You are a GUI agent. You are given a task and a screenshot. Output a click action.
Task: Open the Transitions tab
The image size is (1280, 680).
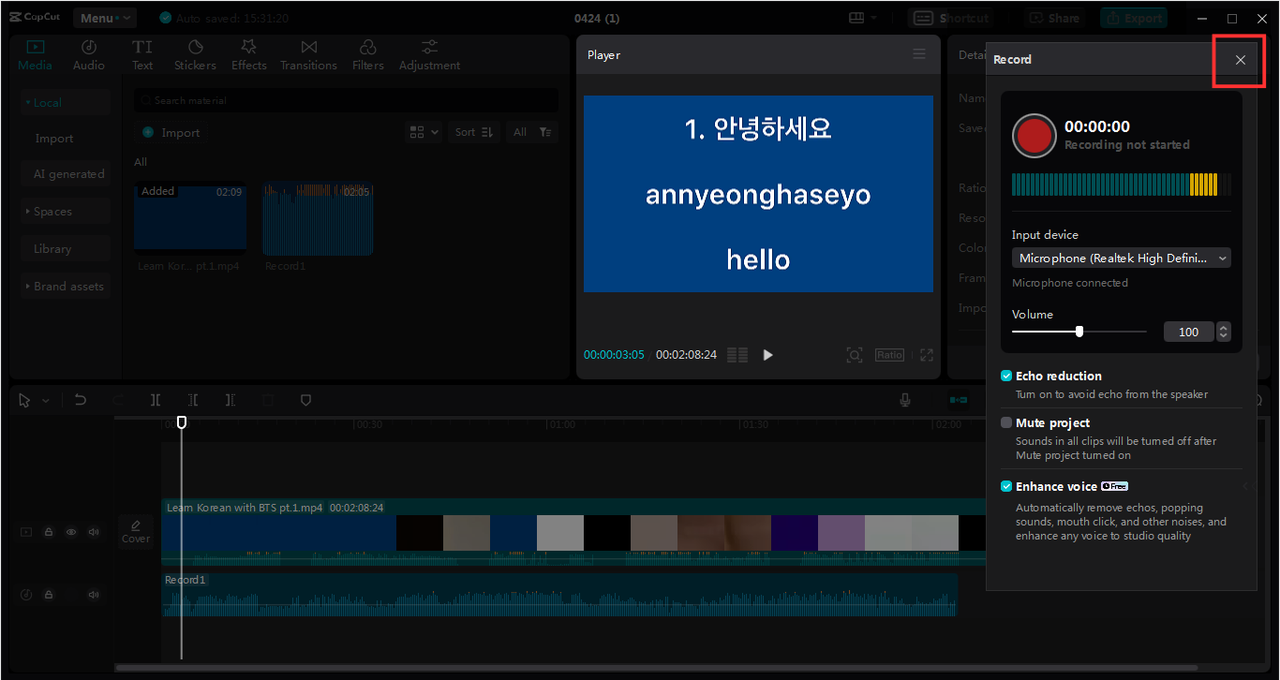pos(309,55)
